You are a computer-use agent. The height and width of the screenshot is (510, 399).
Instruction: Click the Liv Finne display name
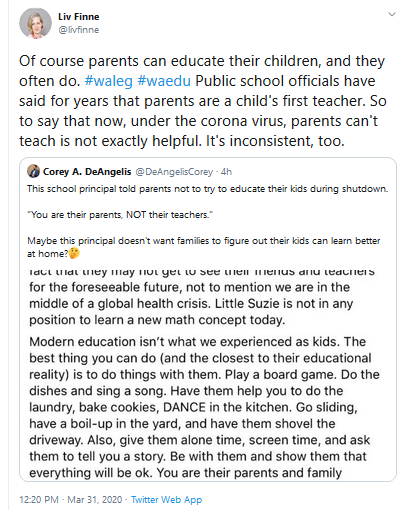click(79, 17)
